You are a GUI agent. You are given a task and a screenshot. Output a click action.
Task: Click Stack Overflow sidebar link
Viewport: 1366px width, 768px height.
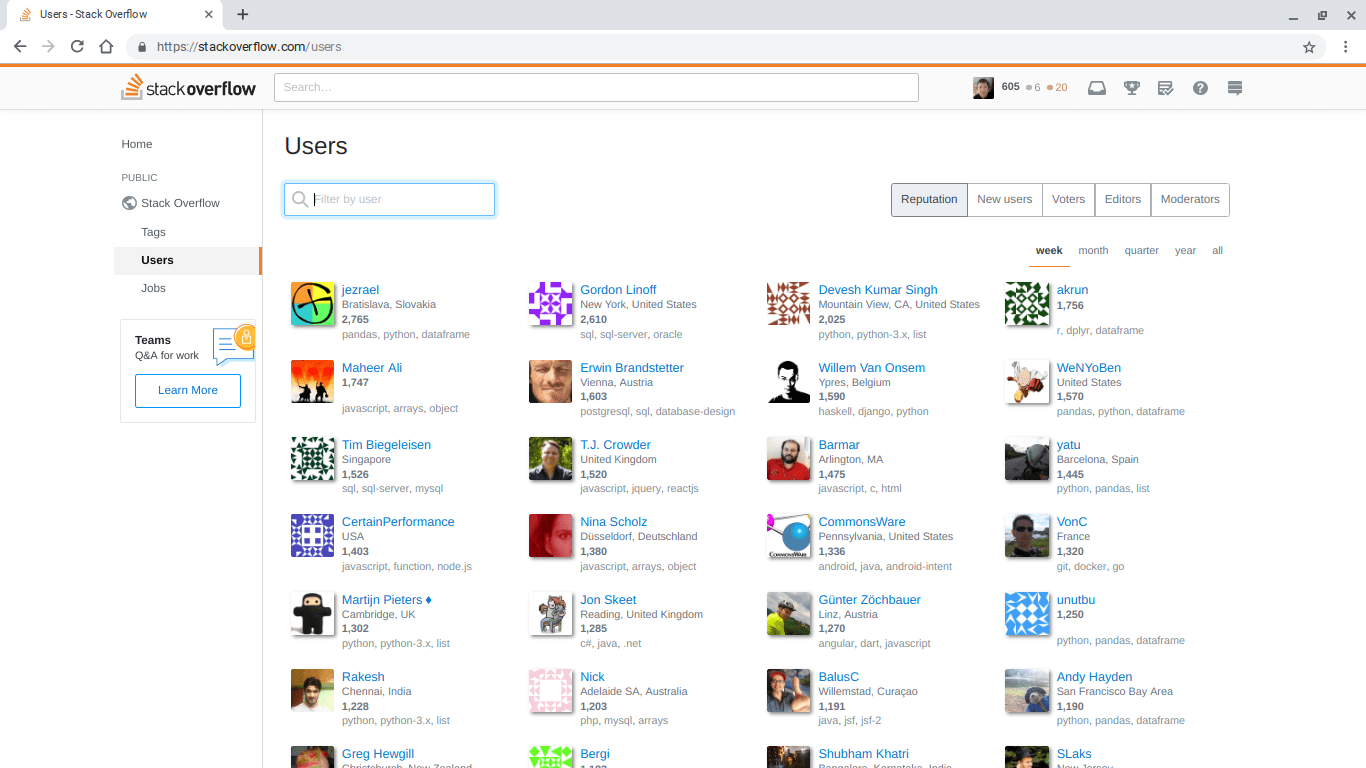pyautogui.click(x=180, y=203)
